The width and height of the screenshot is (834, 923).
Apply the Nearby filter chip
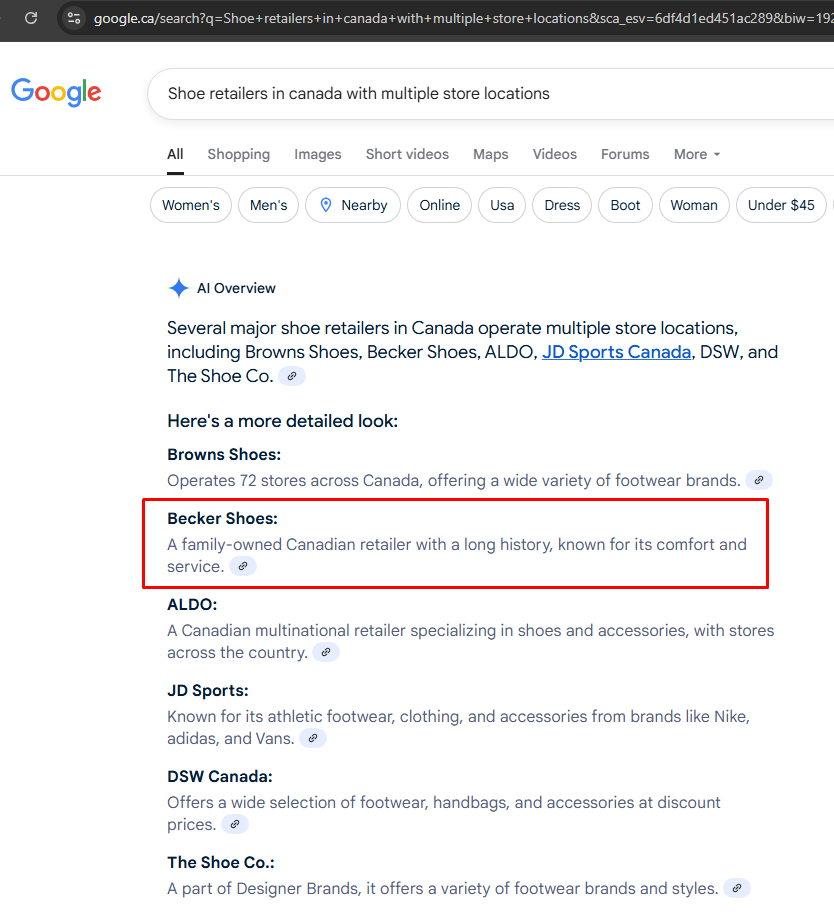(353, 205)
